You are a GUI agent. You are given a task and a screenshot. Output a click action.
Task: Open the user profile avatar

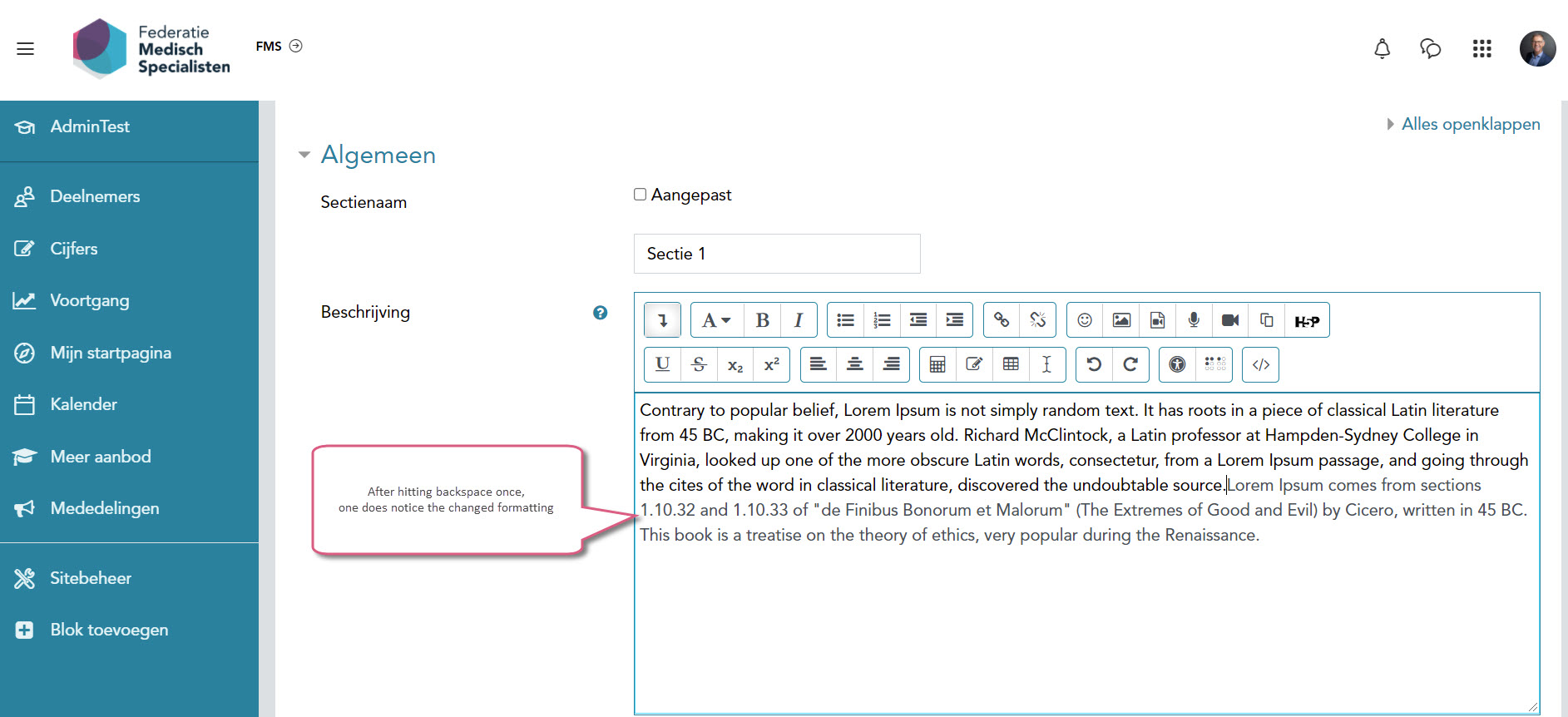pyautogui.click(x=1537, y=48)
